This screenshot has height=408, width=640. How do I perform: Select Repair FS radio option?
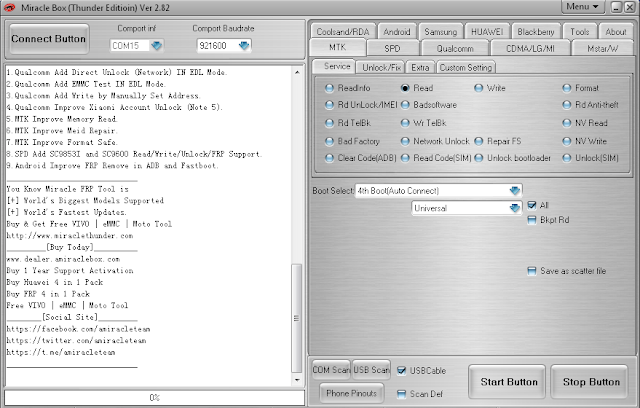pyautogui.click(x=498, y=141)
